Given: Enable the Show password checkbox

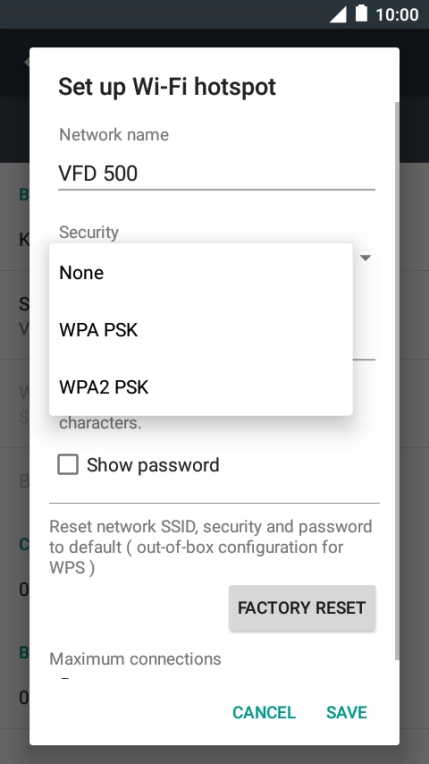Looking at the screenshot, I should (x=68, y=464).
